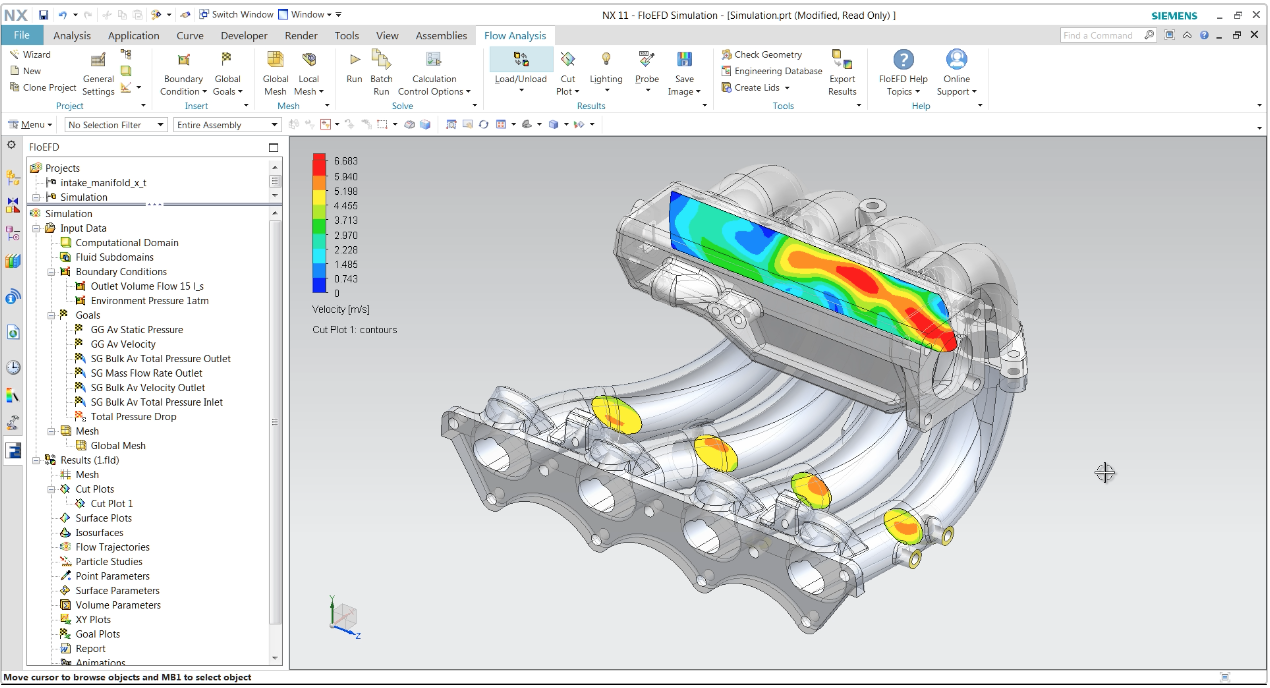This screenshot has width=1270, height=688.
Task: Open Global Goals dropdown
Action: 227,73
